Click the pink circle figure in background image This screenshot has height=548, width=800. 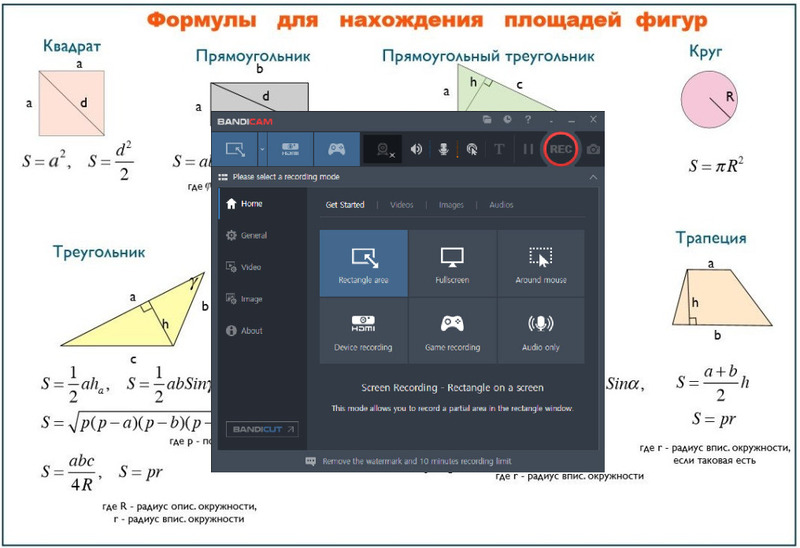pyautogui.click(x=709, y=99)
